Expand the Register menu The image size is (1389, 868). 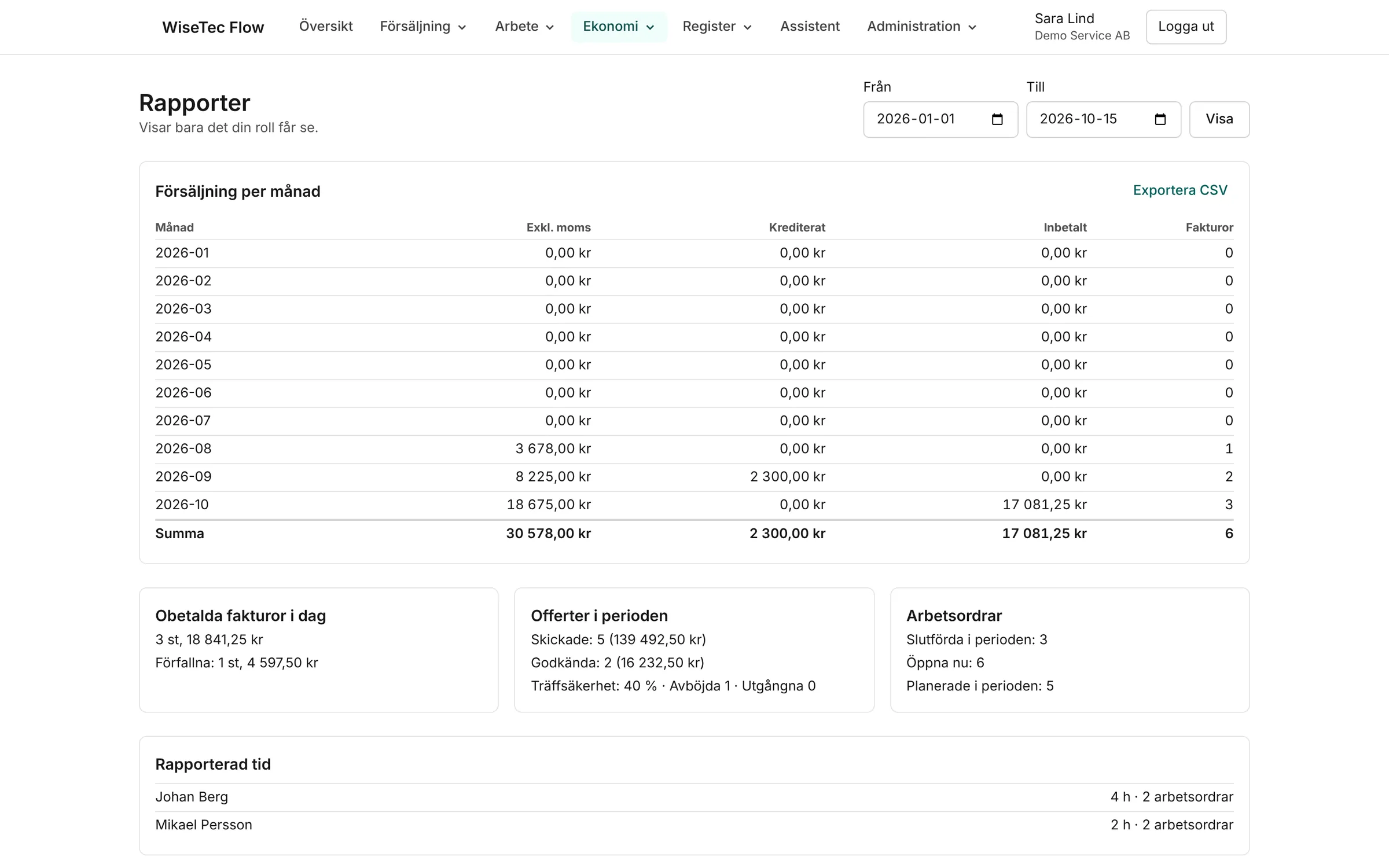(x=717, y=27)
